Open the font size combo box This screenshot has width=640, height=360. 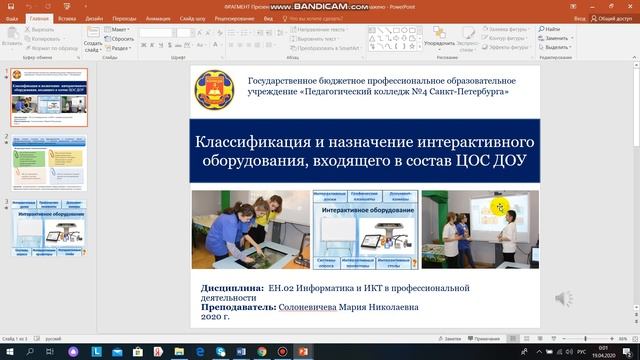185,33
